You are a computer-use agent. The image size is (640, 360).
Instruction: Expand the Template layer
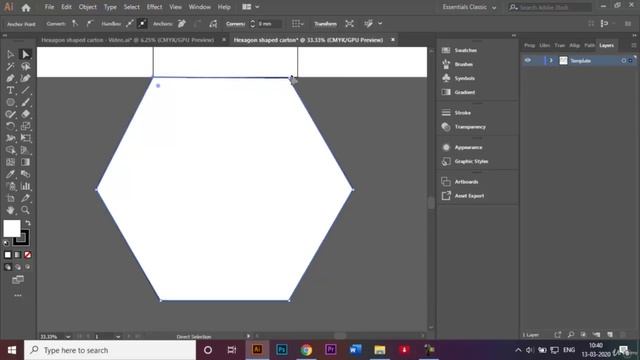tap(551, 60)
